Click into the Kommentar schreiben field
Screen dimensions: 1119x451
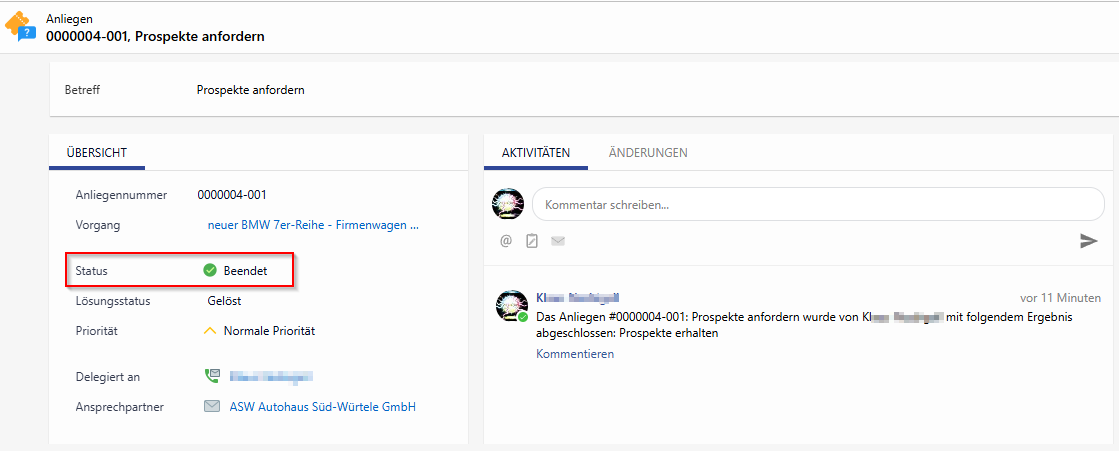click(817, 204)
